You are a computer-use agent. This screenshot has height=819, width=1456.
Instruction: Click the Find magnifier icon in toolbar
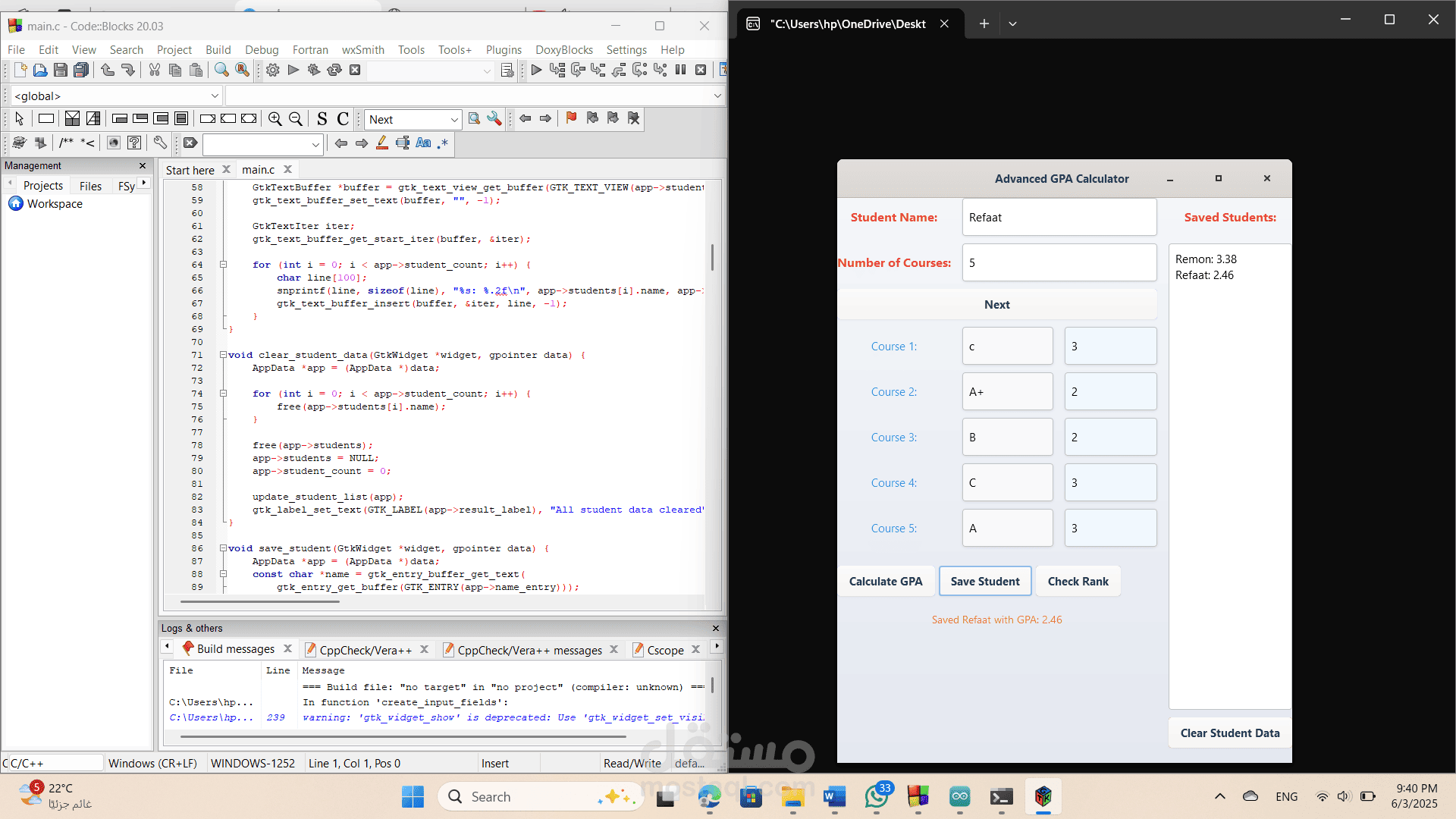(221, 70)
